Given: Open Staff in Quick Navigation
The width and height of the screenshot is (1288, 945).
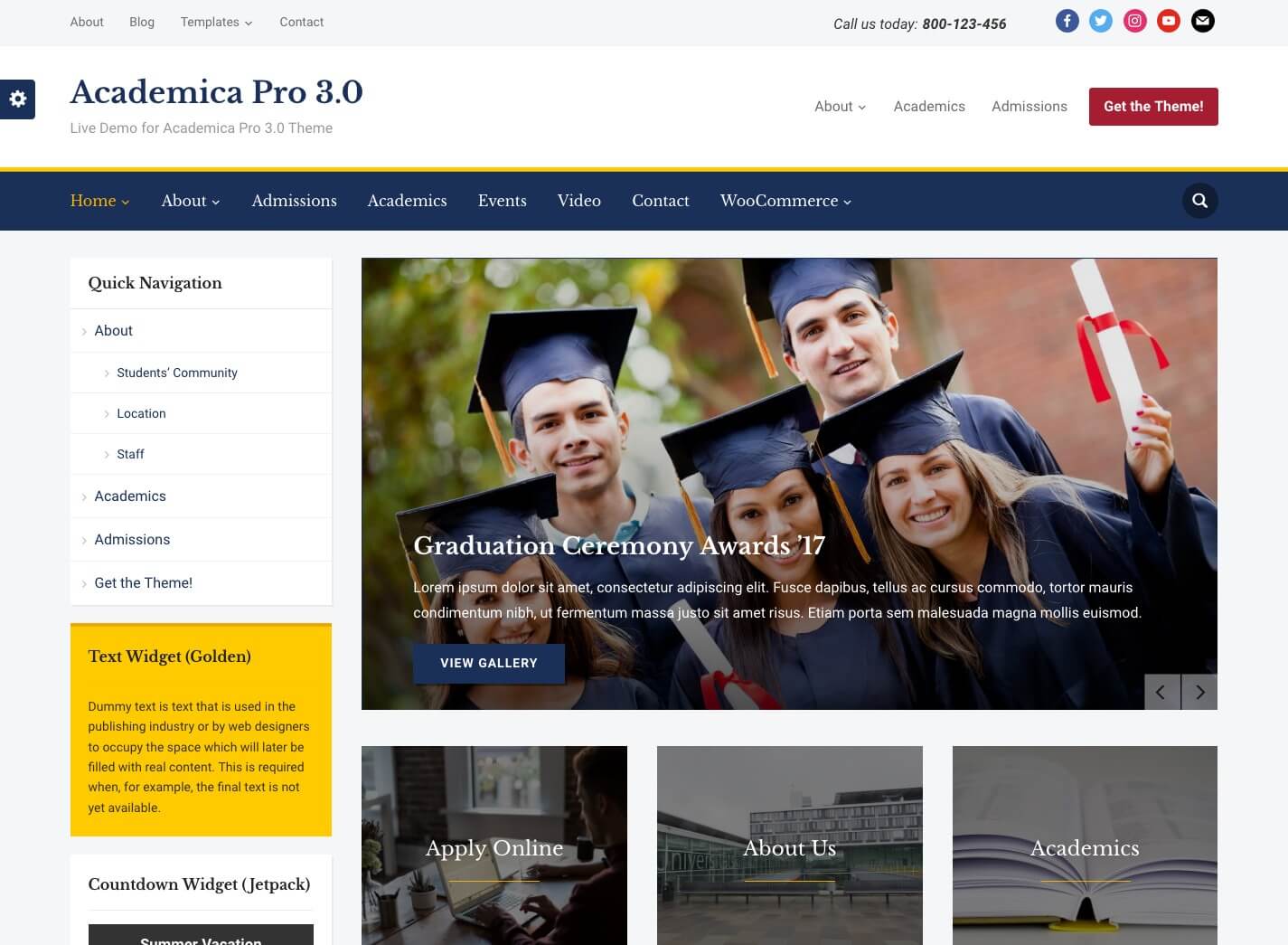Looking at the screenshot, I should (130, 454).
